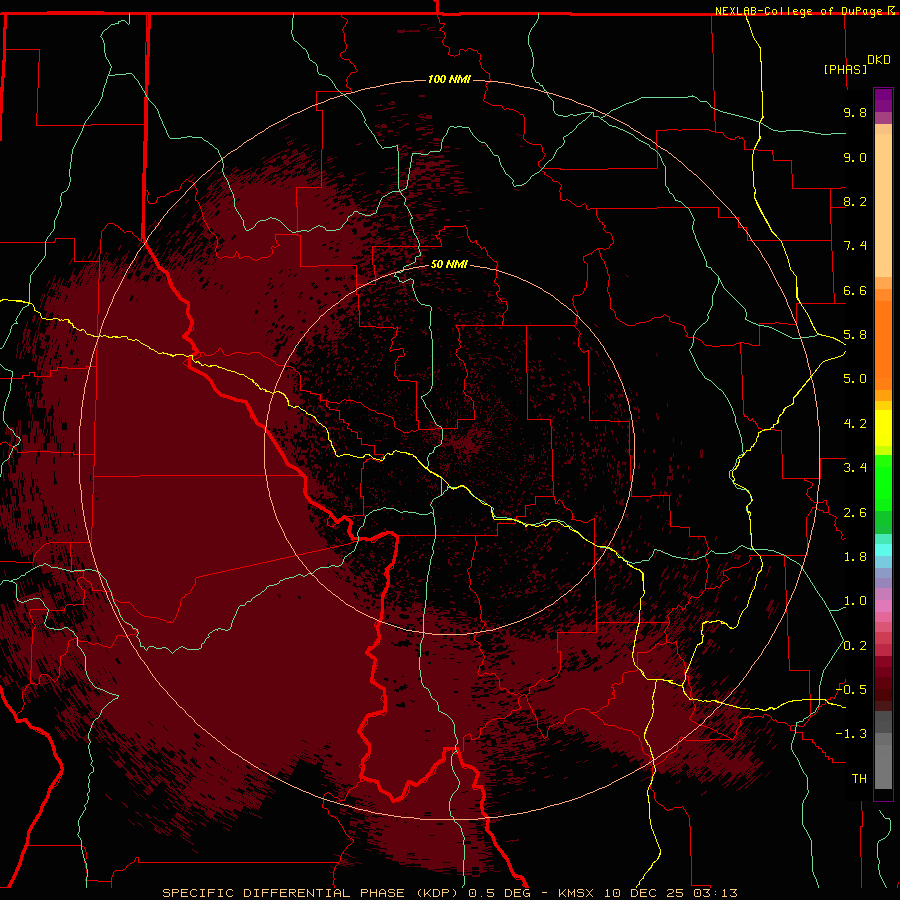900x900 pixels.
Task: Click the light peach color bar segment
Action: point(883,205)
